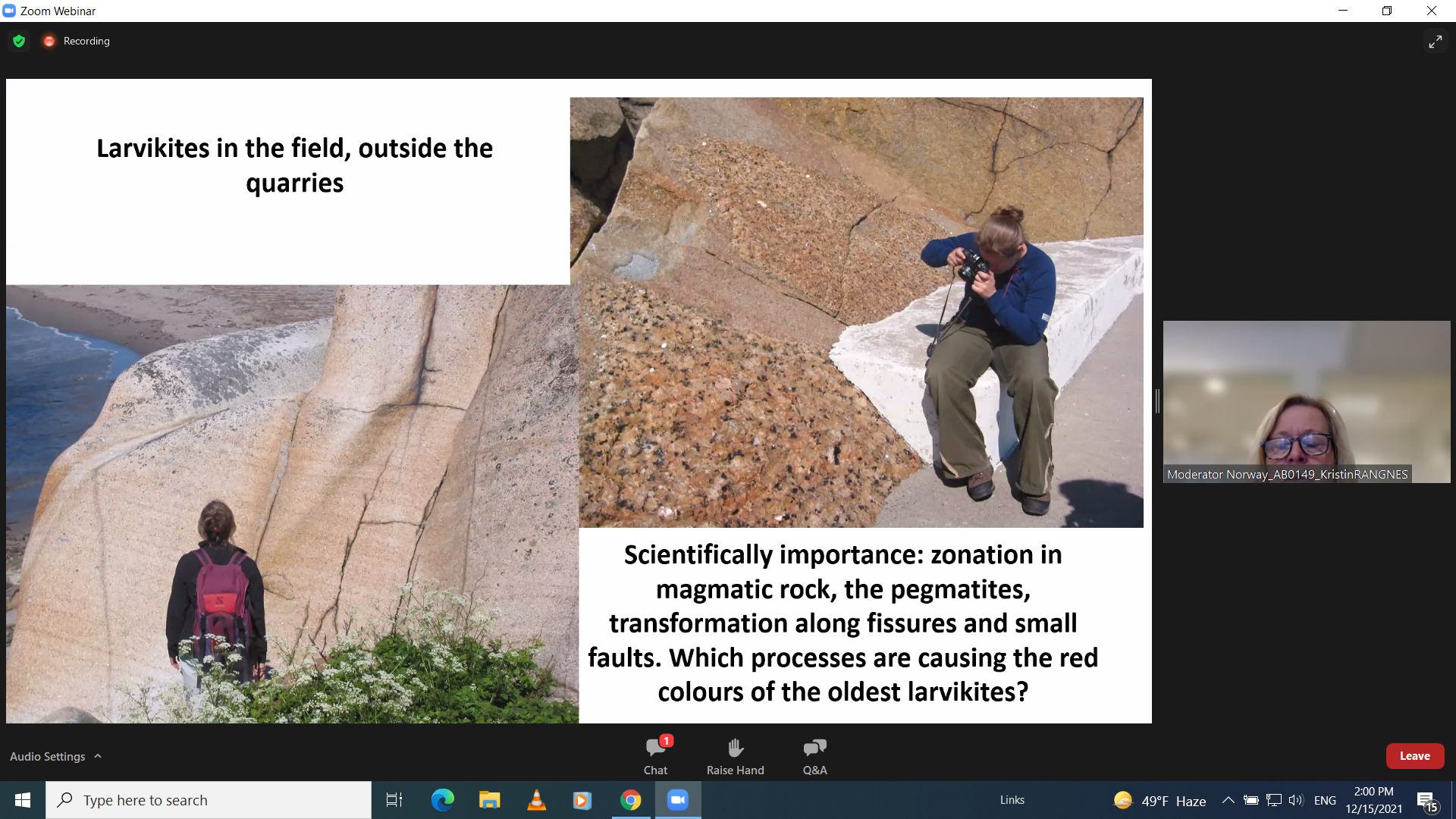Toggle the volume speaker icon in the tray

click(1295, 800)
